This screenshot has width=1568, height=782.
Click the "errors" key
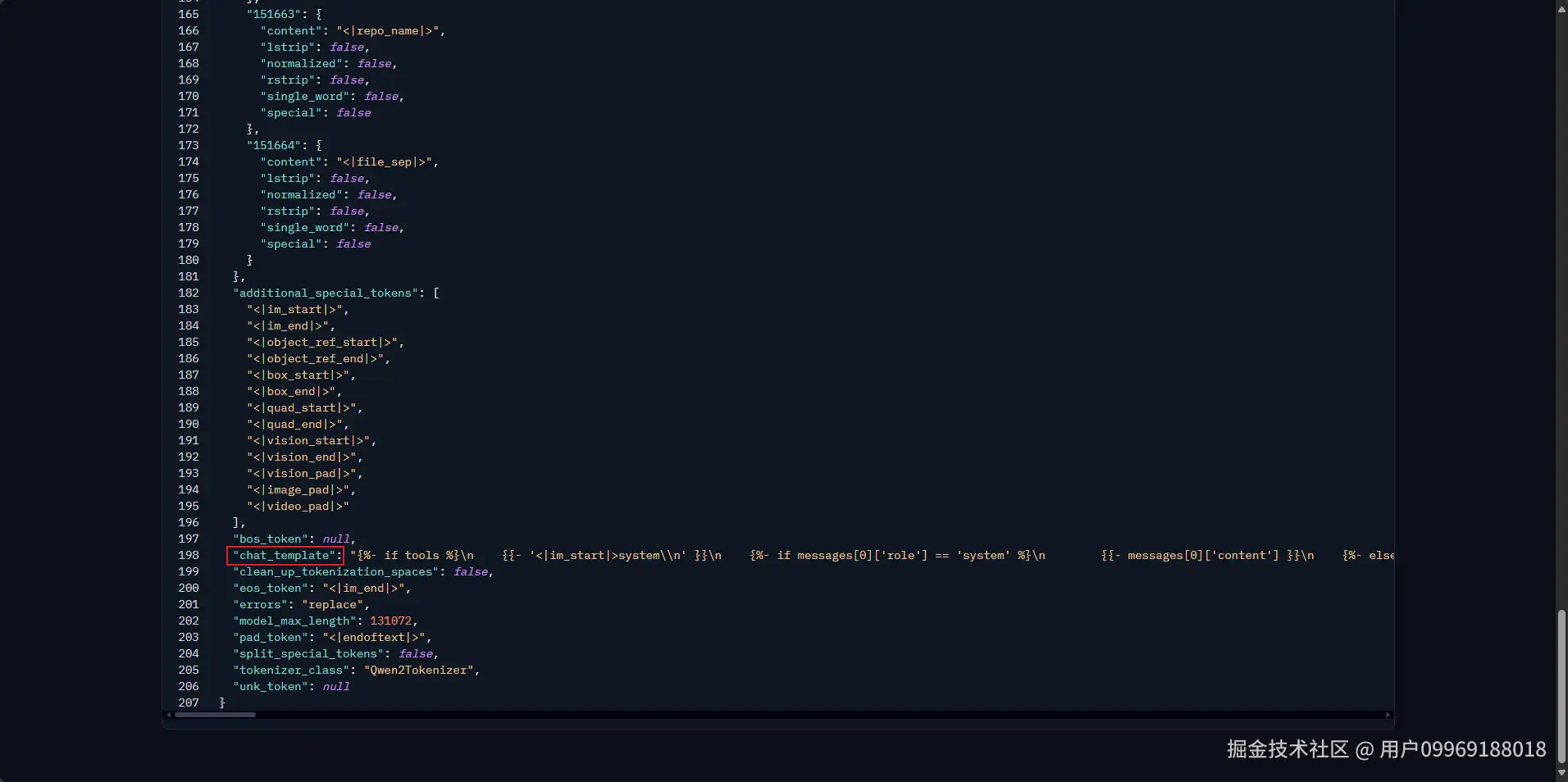click(260, 605)
